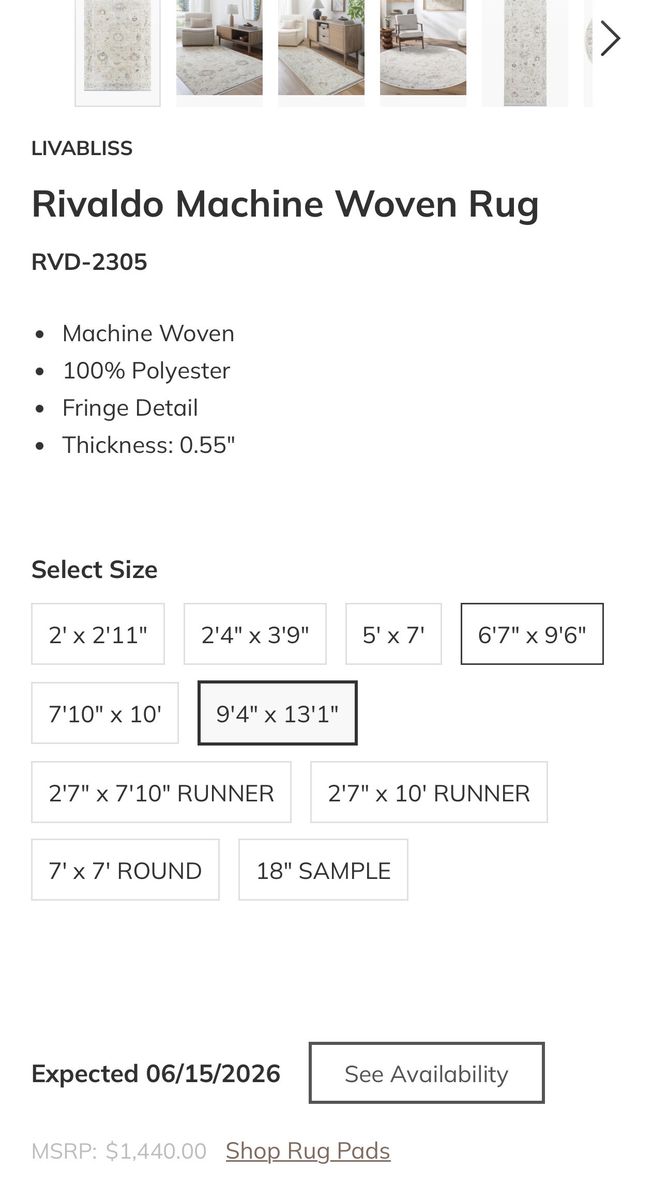The height and width of the screenshot is (1200, 667).
Task: Select the 18" SAMPLE option
Action: (323, 870)
